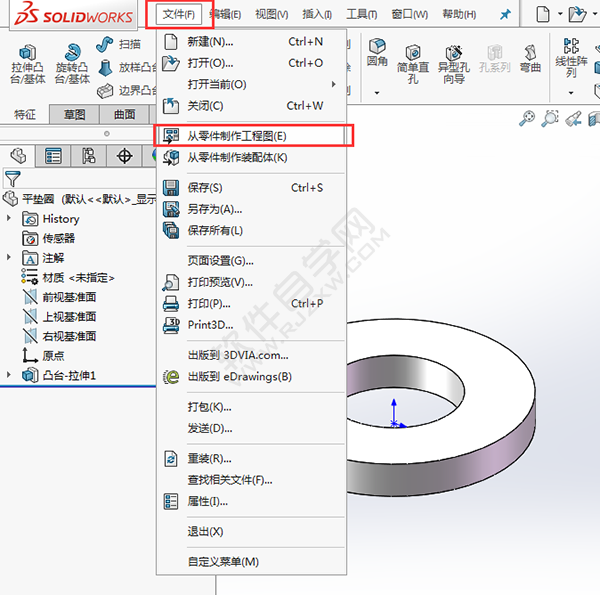Click the Properties (属性) icon in the File menu

pyautogui.click(x=171, y=501)
